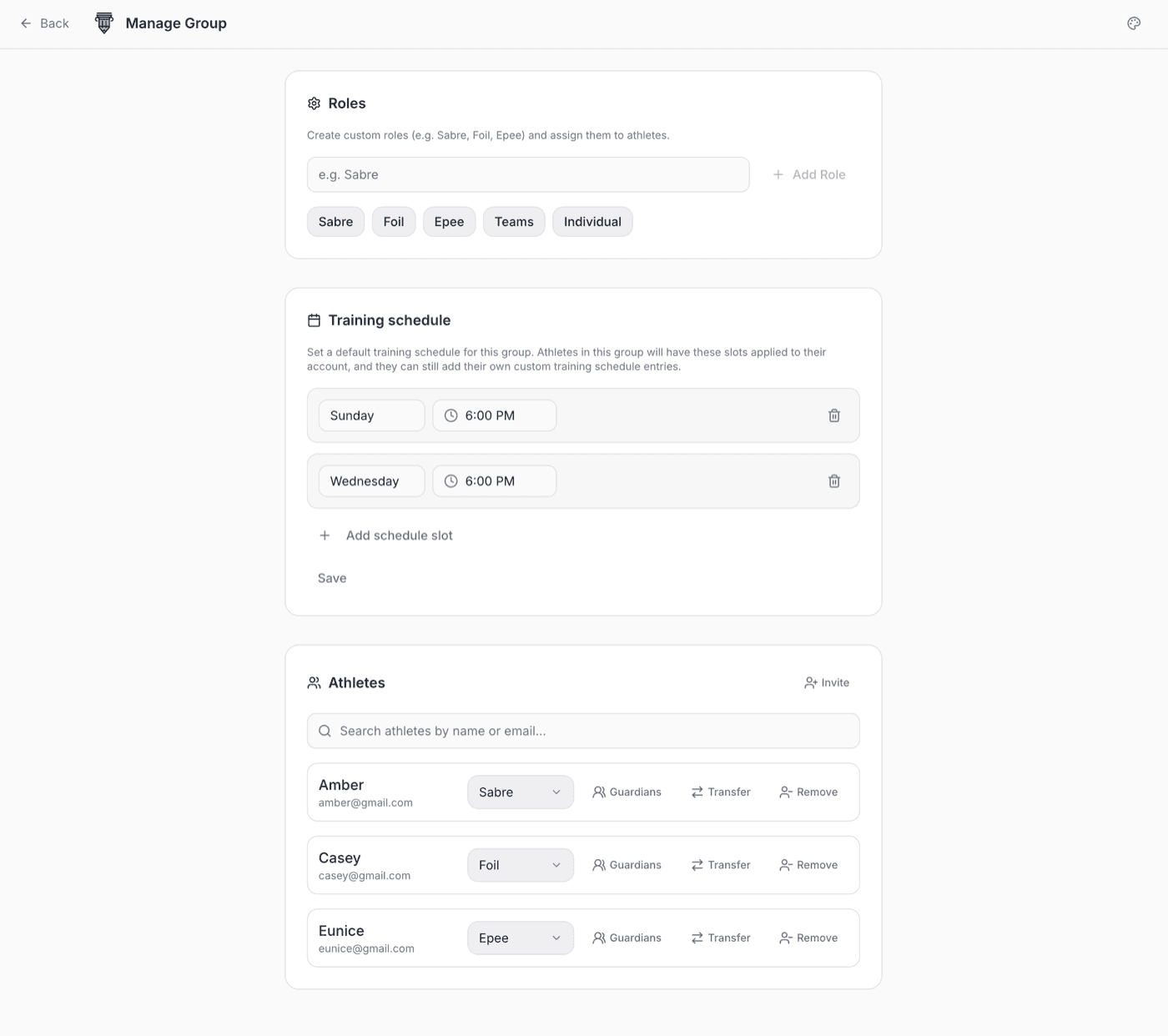Screen dimensions: 1168x1036
Task: Transfer Casey to another group
Action: coord(721,865)
